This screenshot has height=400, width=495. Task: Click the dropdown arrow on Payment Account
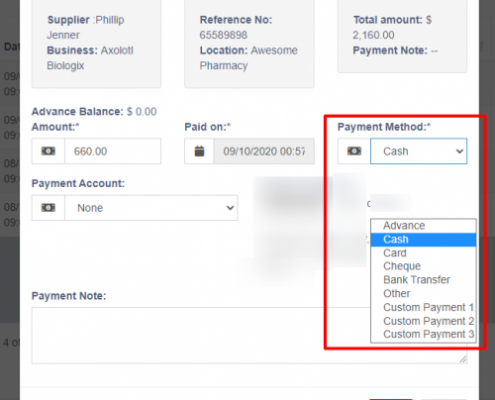click(230, 208)
